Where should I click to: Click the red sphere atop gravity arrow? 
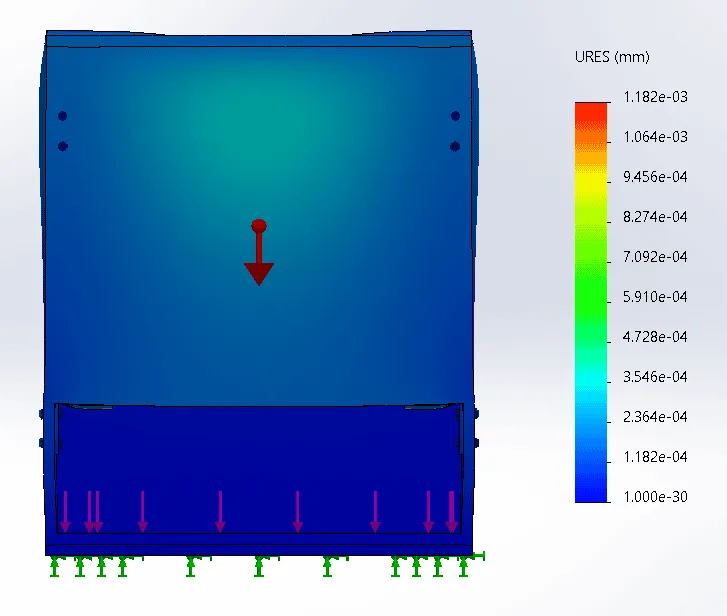click(x=259, y=225)
